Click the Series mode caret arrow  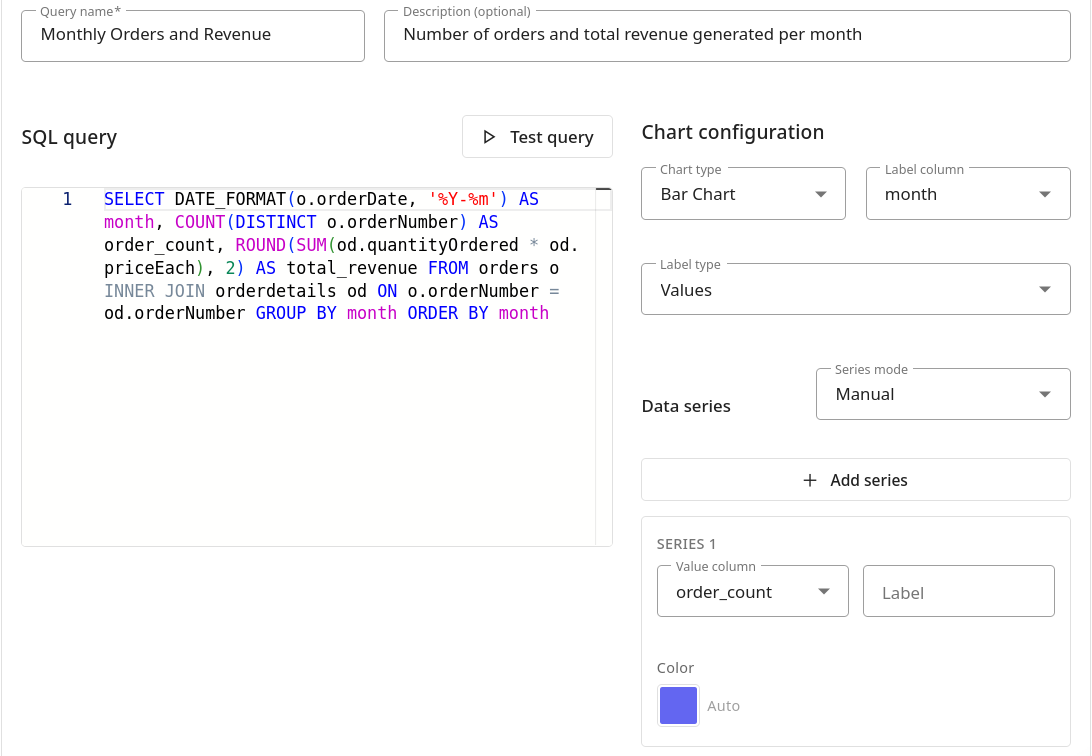(1045, 394)
